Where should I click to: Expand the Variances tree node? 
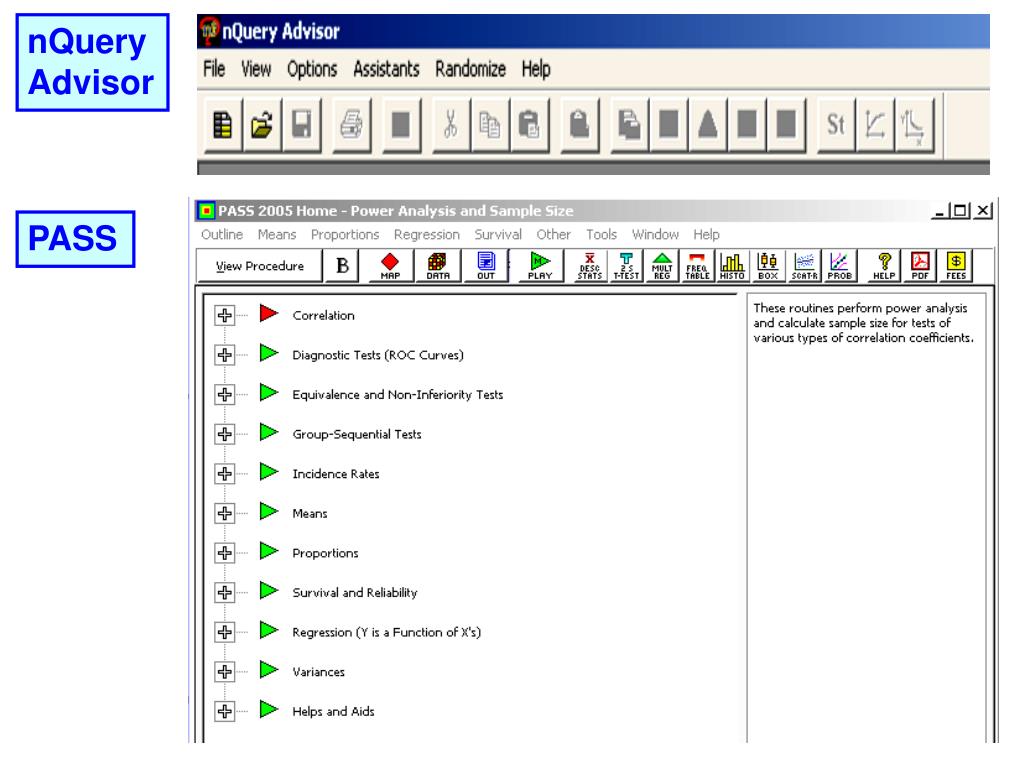point(225,671)
